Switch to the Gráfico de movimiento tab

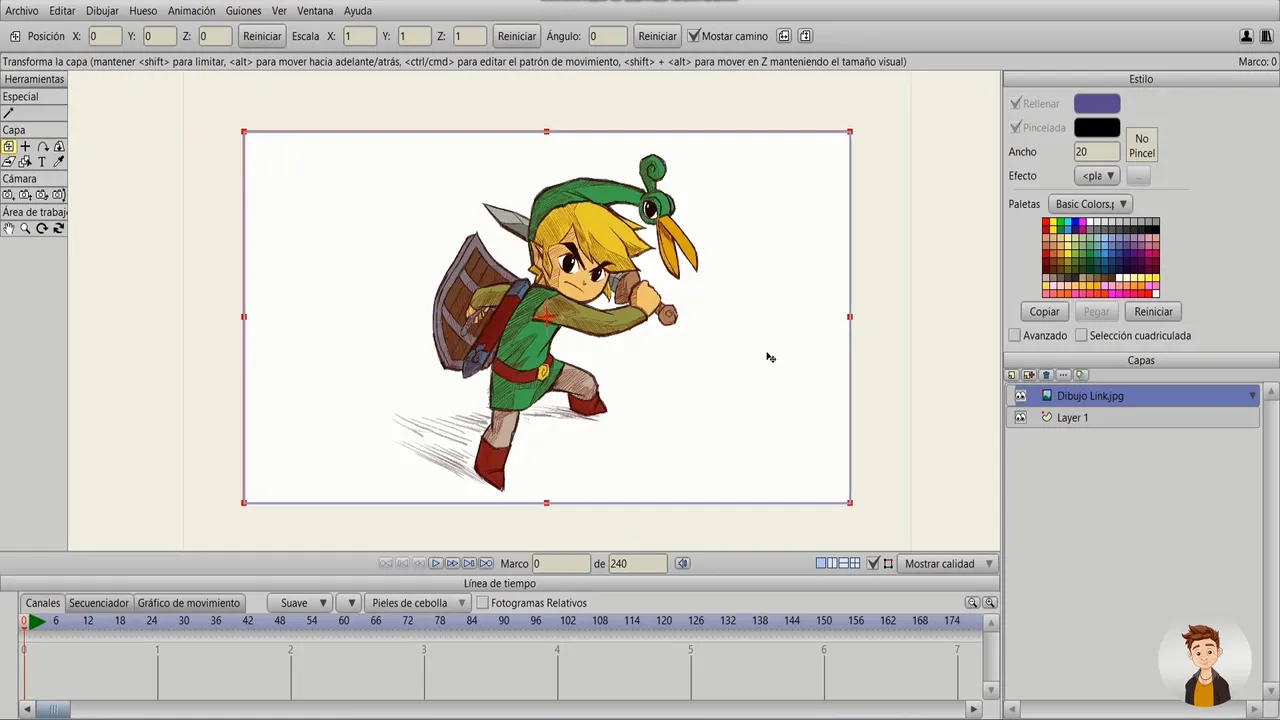click(x=189, y=603)
